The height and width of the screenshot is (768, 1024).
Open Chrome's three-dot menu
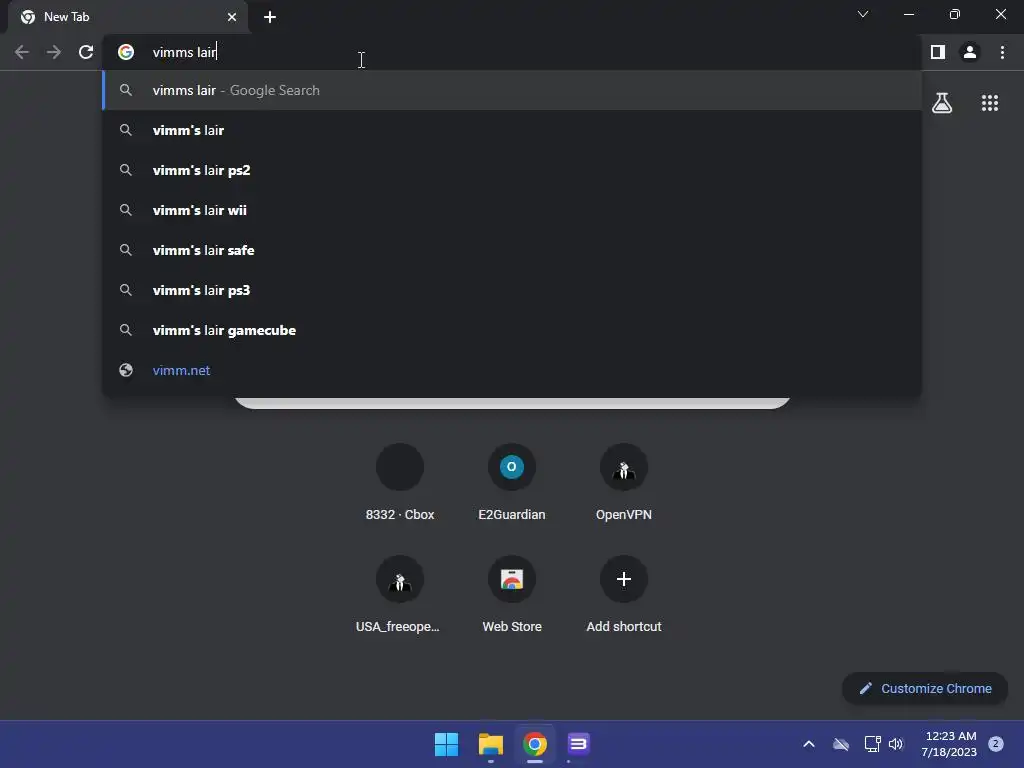1002,52
